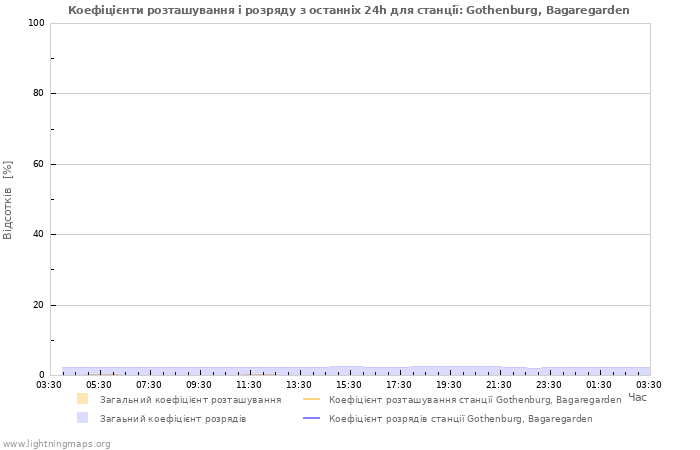Image resolution: width=700 pixels, height=450 pixels.
Task: Click legend text 'Коефіцієнт розрядів станції Gothenburg, Bagaregarden'
Action: point(460,419)
